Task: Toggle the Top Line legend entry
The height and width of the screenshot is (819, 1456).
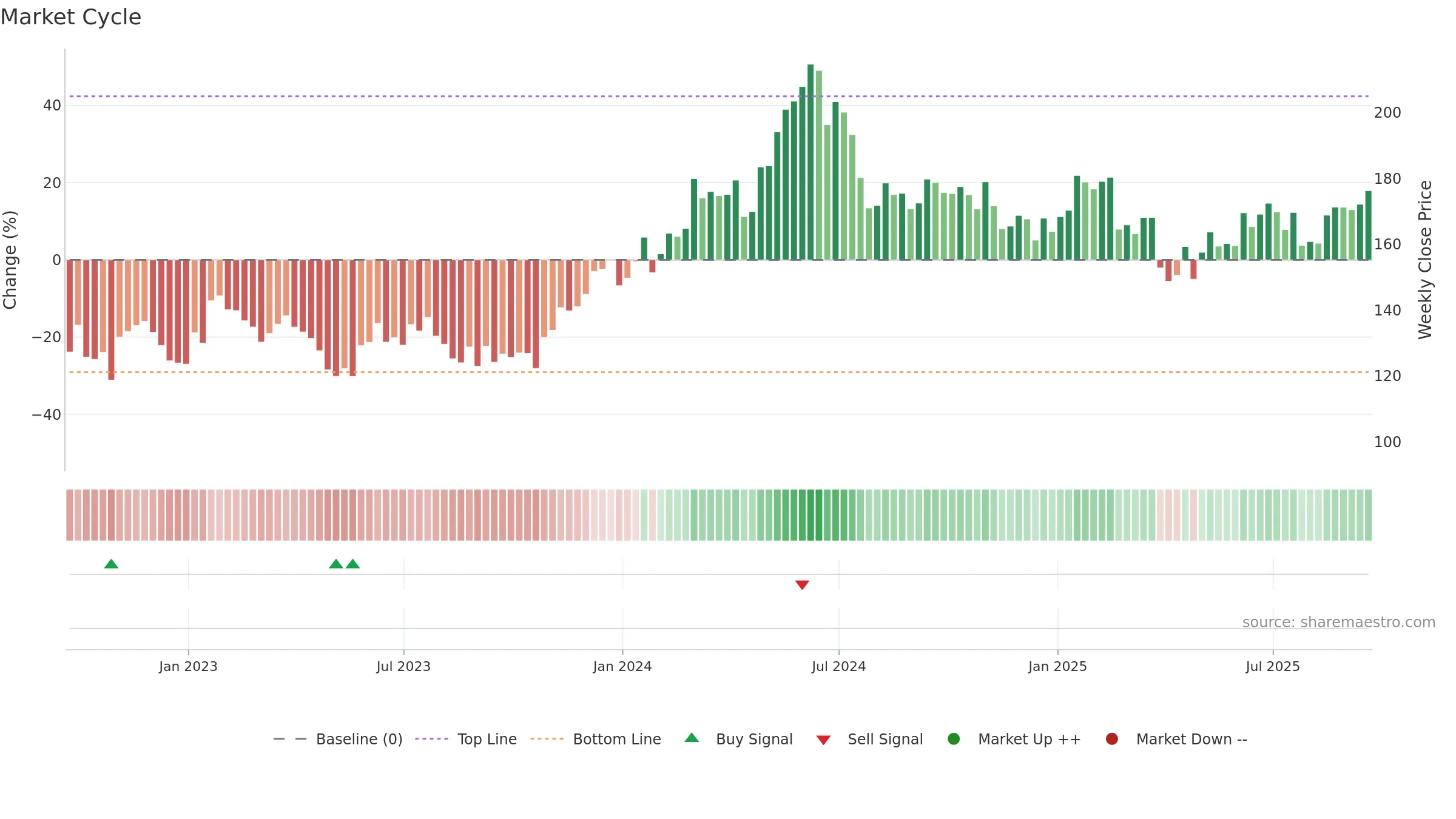Action: [466, 739]
